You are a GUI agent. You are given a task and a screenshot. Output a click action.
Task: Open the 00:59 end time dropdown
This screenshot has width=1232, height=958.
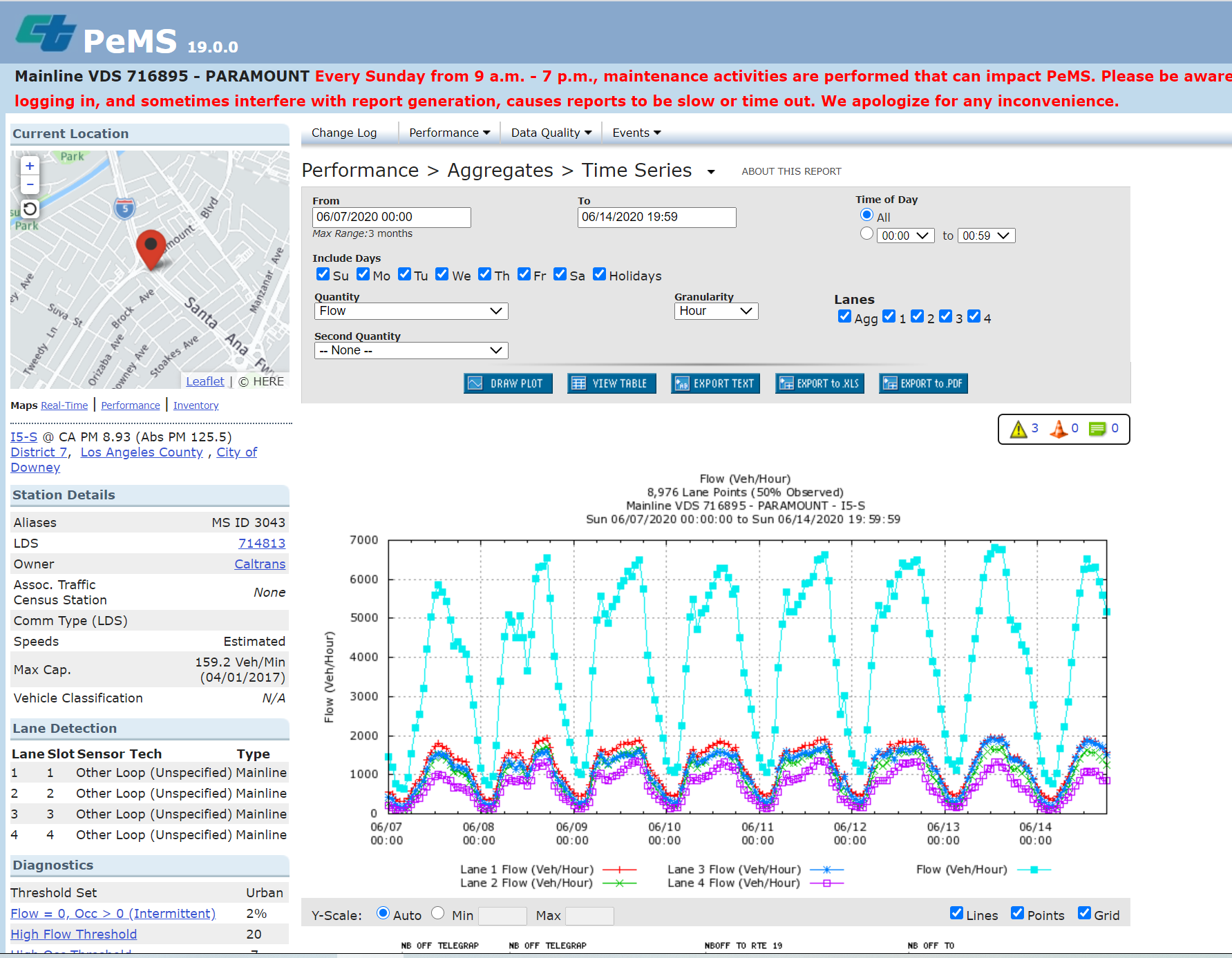pos(986,236)
